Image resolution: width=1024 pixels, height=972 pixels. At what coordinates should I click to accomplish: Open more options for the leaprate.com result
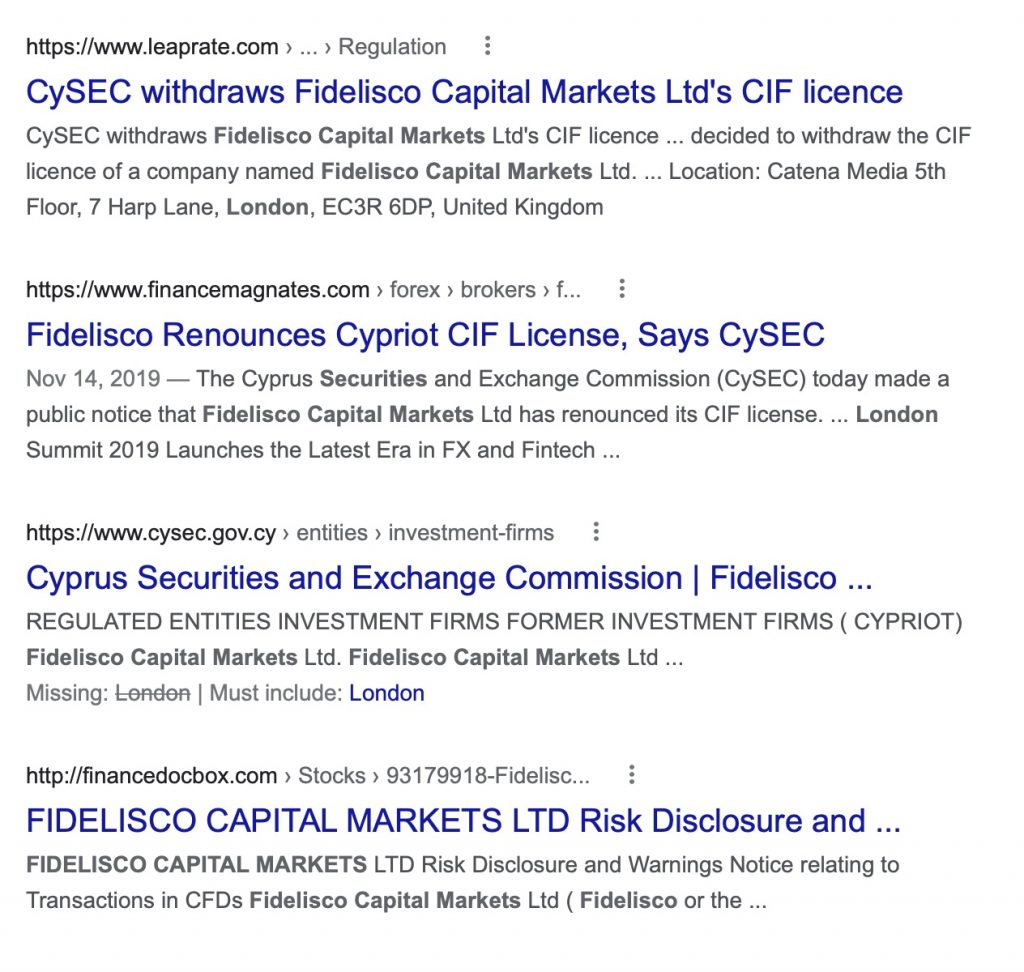point(487,46)
